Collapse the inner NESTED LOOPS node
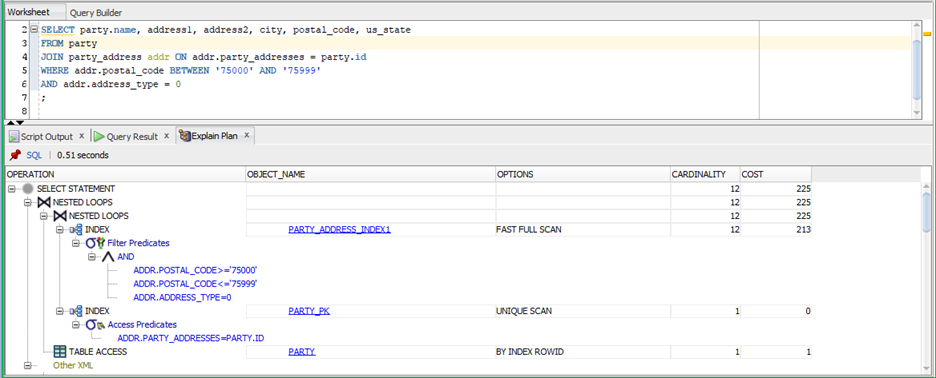936x378 pixels. 43,216
